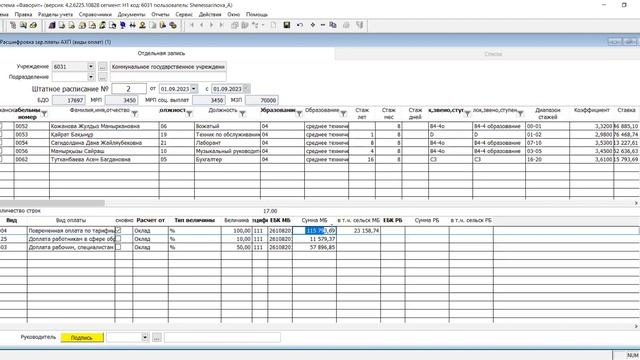640x360 pixels.
Task: Open filter on Образование name column
Action: [343, 114]
